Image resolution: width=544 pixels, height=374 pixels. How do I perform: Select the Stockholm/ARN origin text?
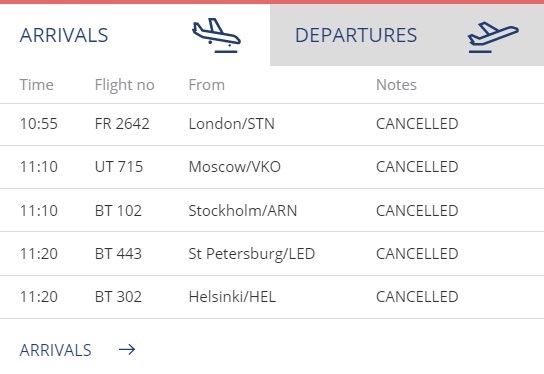[243, 211]
